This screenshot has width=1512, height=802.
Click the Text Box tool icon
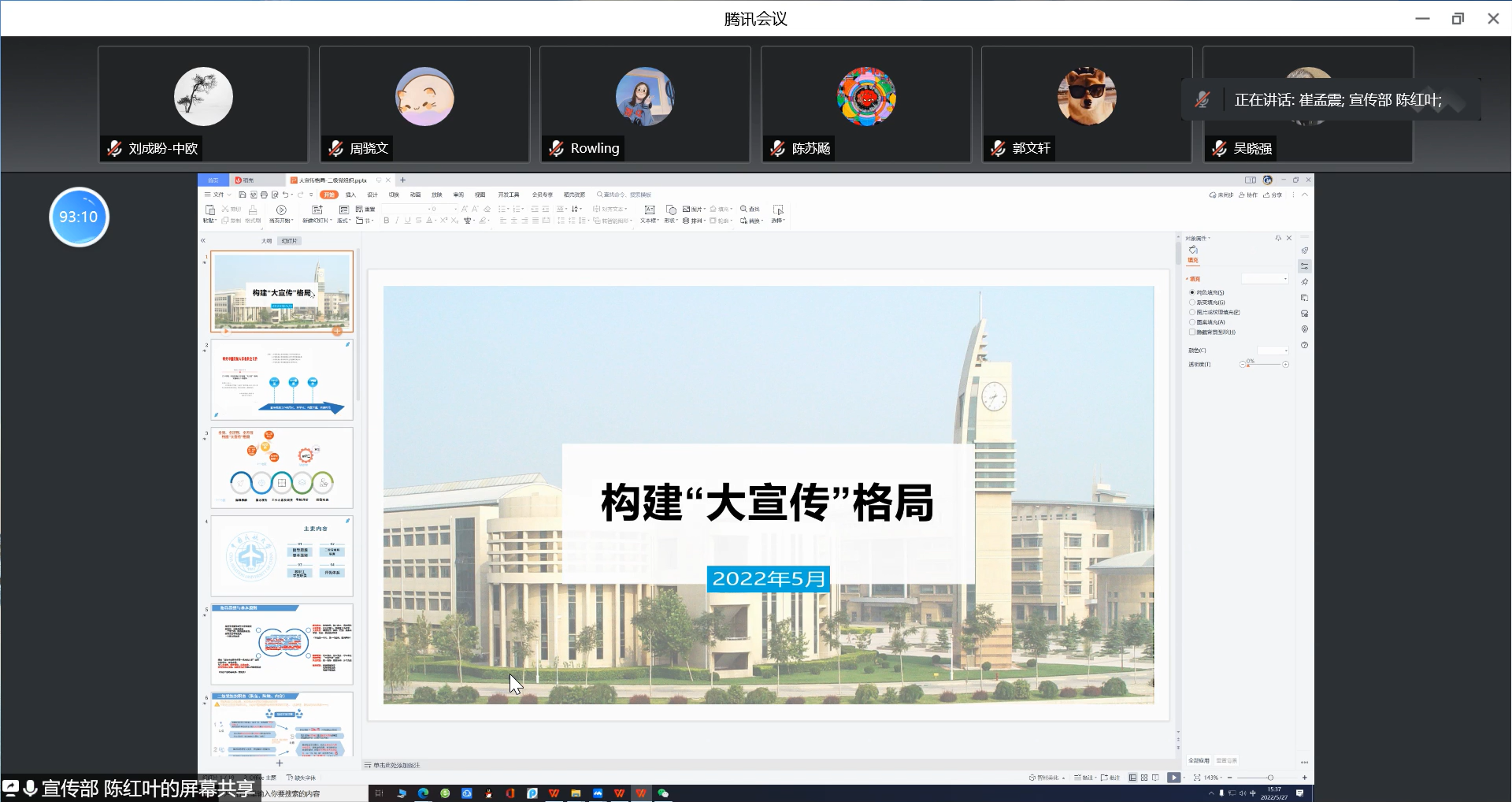point(649,210)
